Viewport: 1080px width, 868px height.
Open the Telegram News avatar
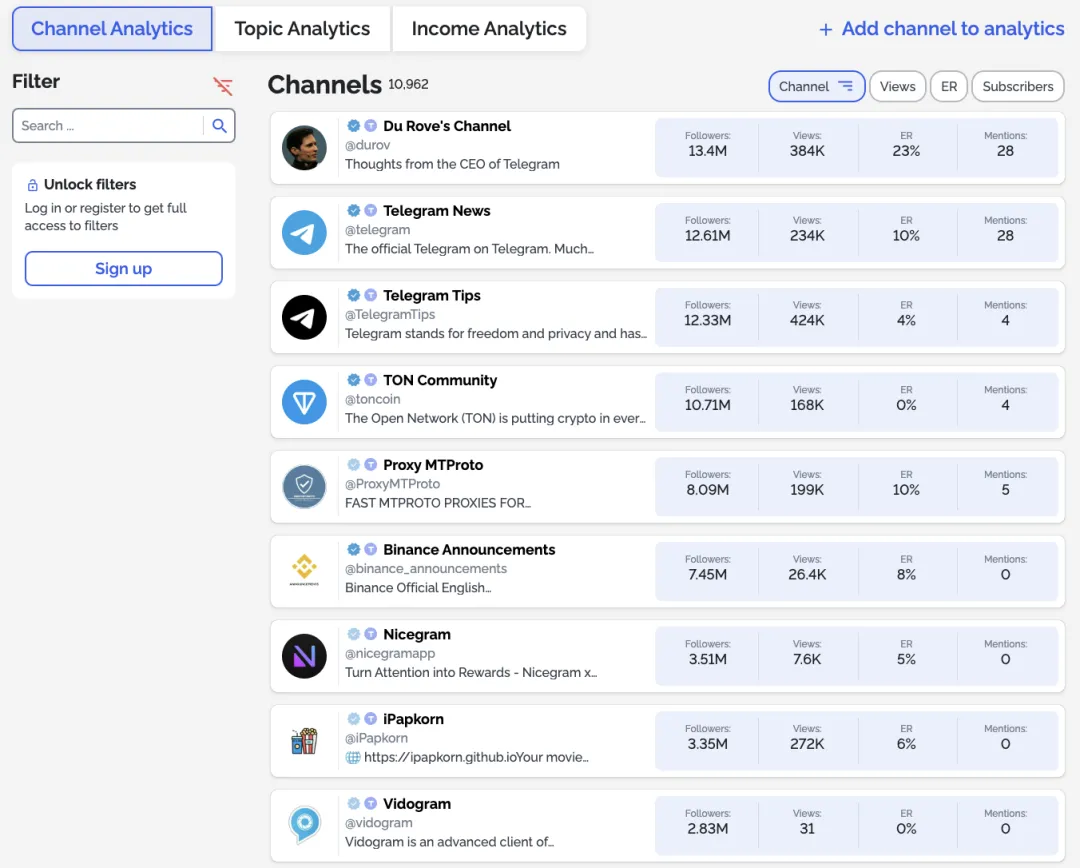[x=304, y=232]
